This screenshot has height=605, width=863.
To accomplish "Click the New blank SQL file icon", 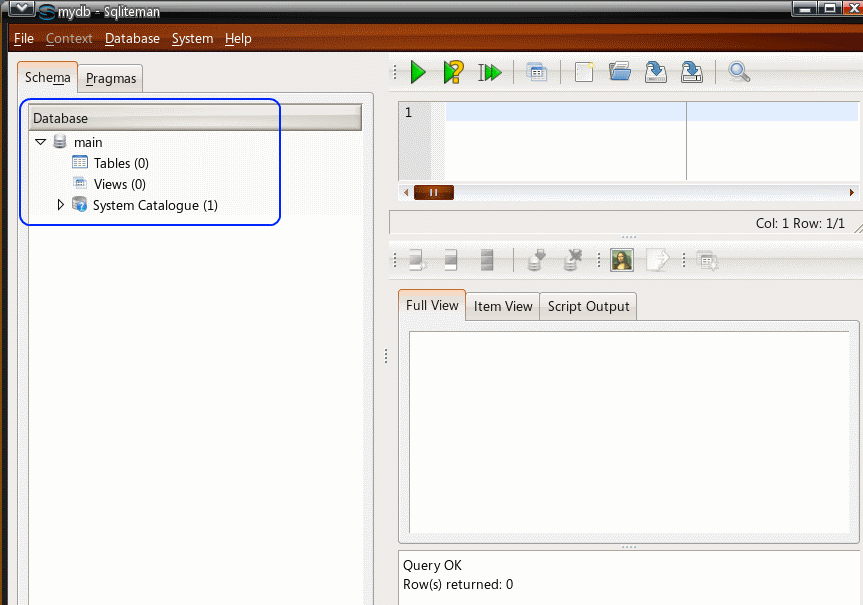I will [x=584, y=72].
